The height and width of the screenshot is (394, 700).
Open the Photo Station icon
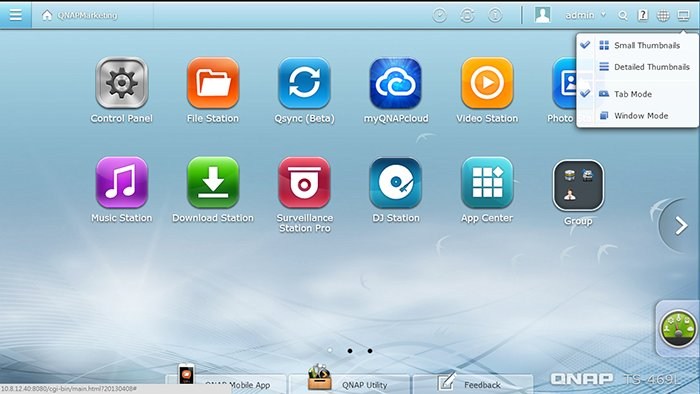[x=564, y=83]
